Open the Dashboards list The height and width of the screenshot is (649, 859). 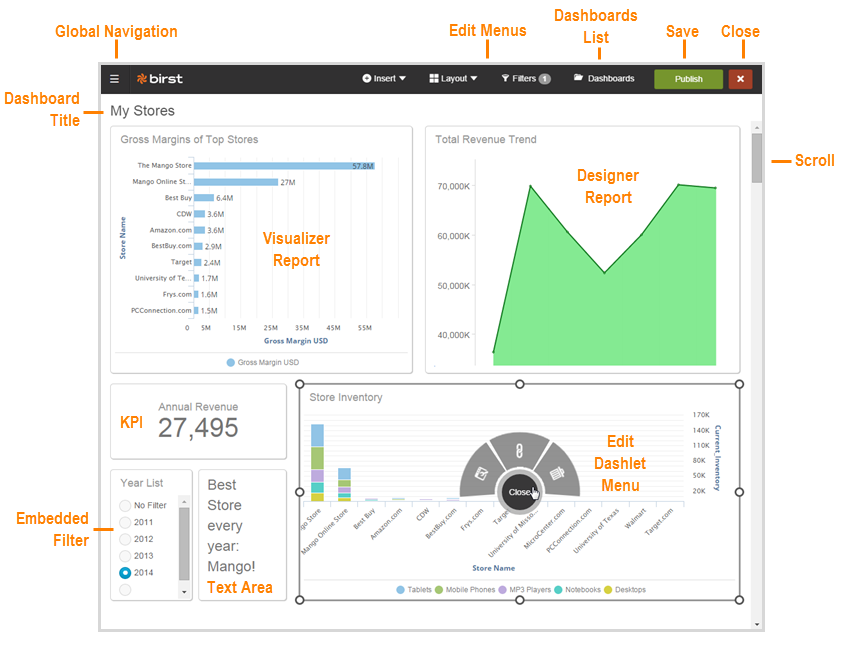point(604,79)
